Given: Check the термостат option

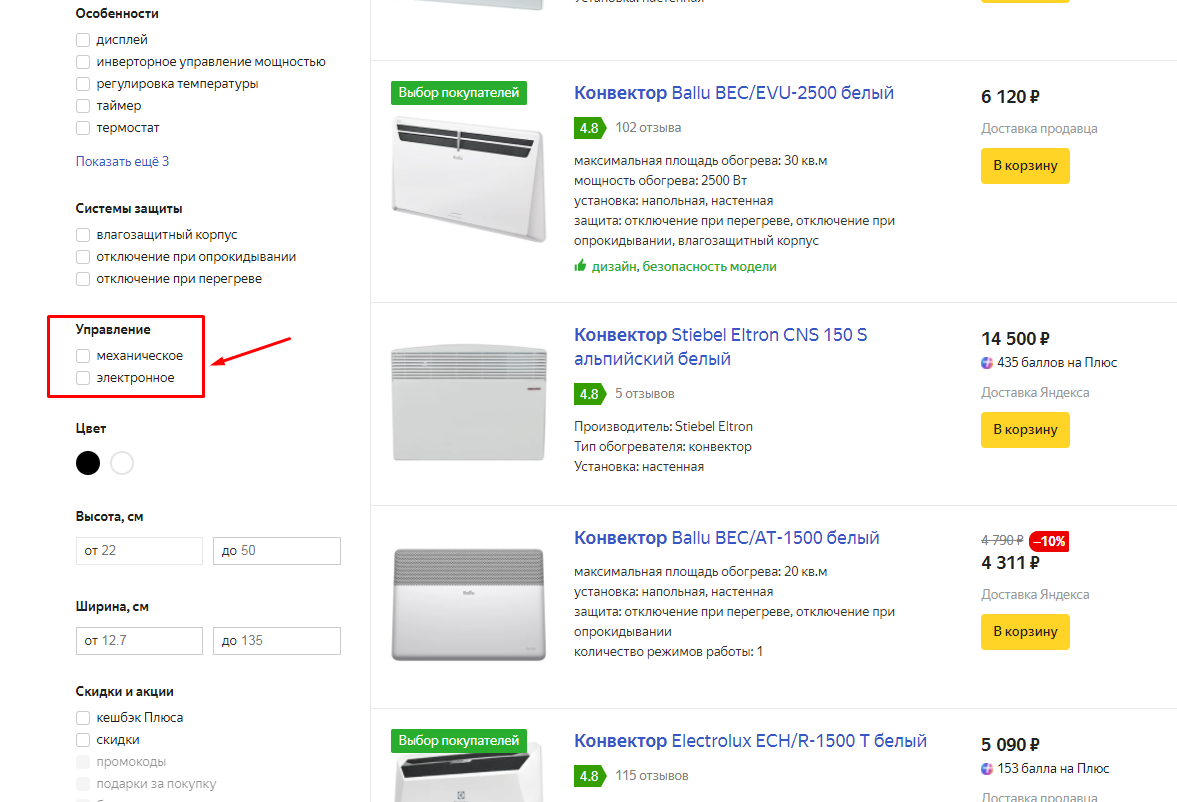Looking at the screenshot, I should (x=83, y=128).
